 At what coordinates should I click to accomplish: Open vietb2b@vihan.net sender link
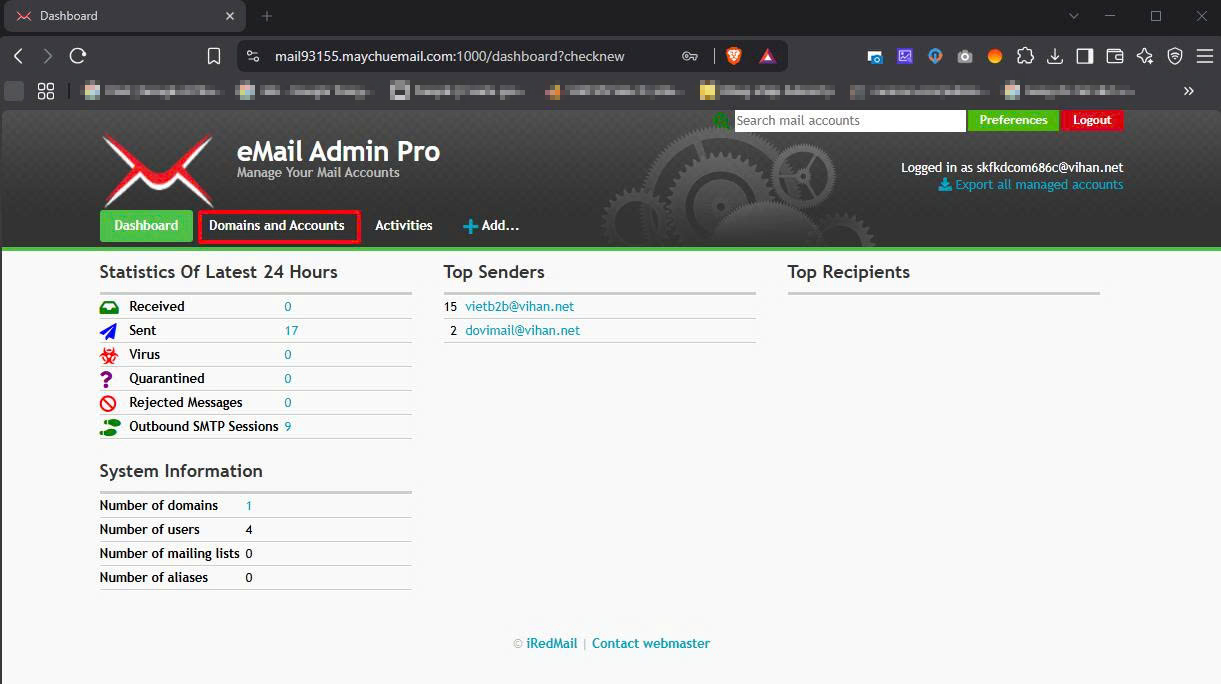click(x=520, y=307)
